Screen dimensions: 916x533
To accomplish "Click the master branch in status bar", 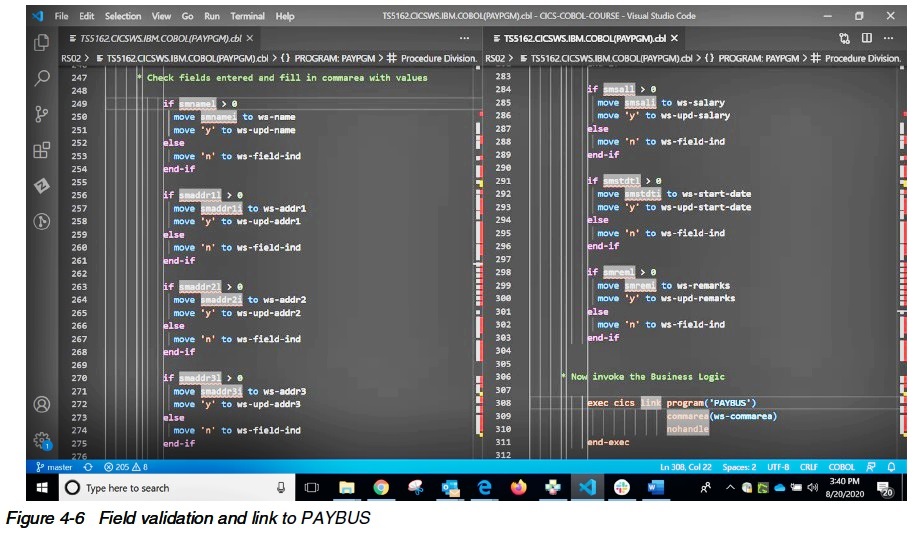I will point(55,467).
